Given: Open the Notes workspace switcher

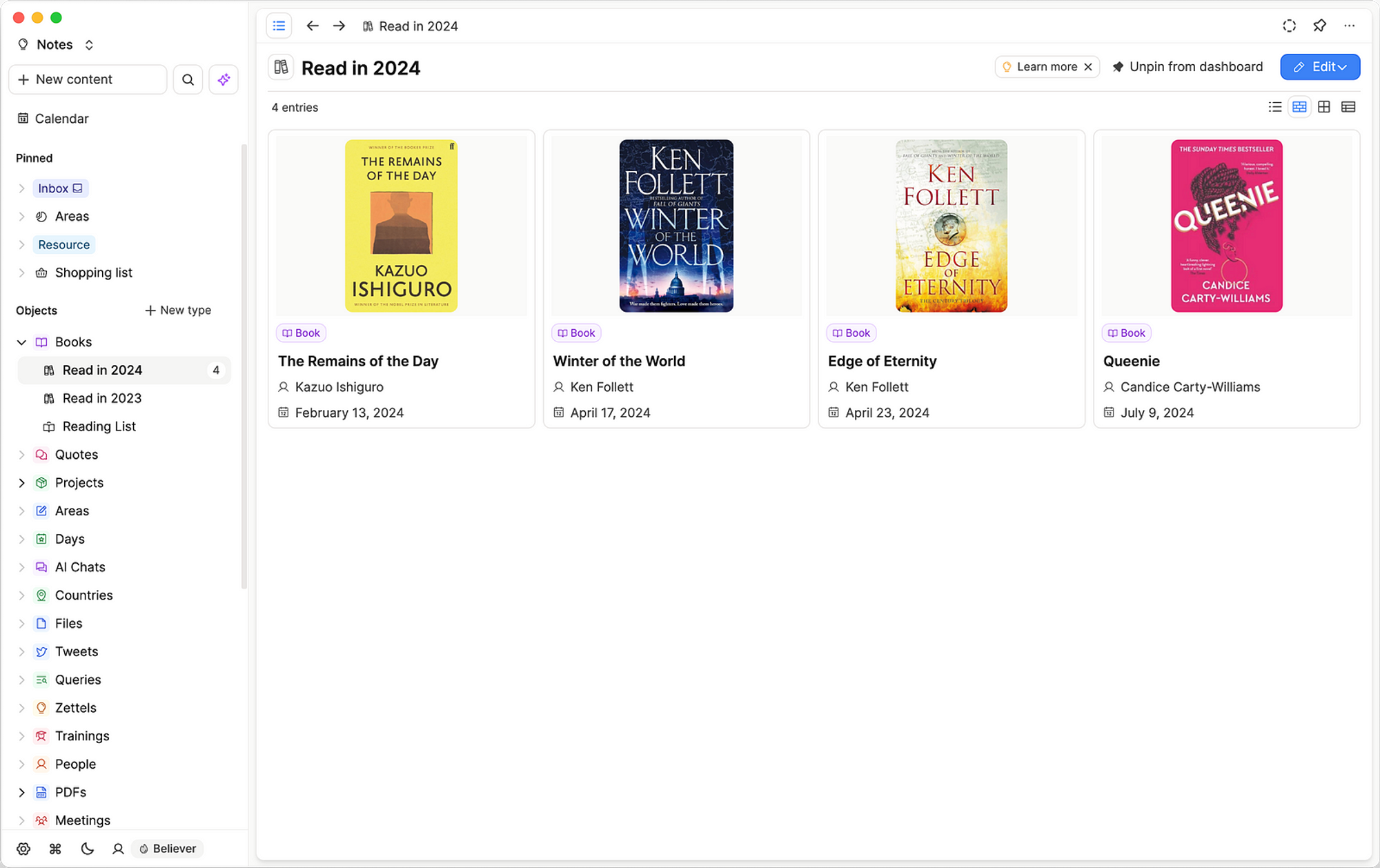Looking at the screenshot, I should point(56,45).
